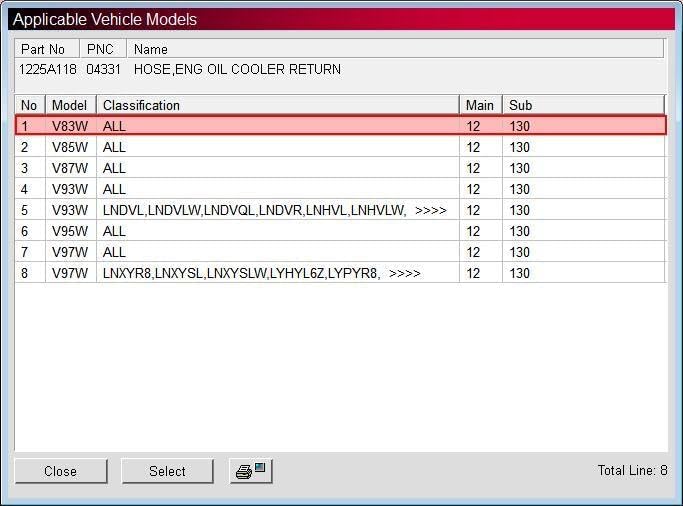Select row 2 model V85W

pos(340,147)
